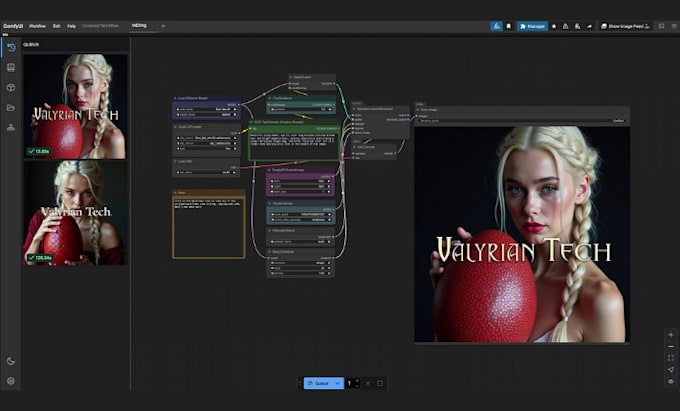Viewport: 680px width, 411px height.
Task: Open settings gear icon in sidebar
Action: pos(11,381)
